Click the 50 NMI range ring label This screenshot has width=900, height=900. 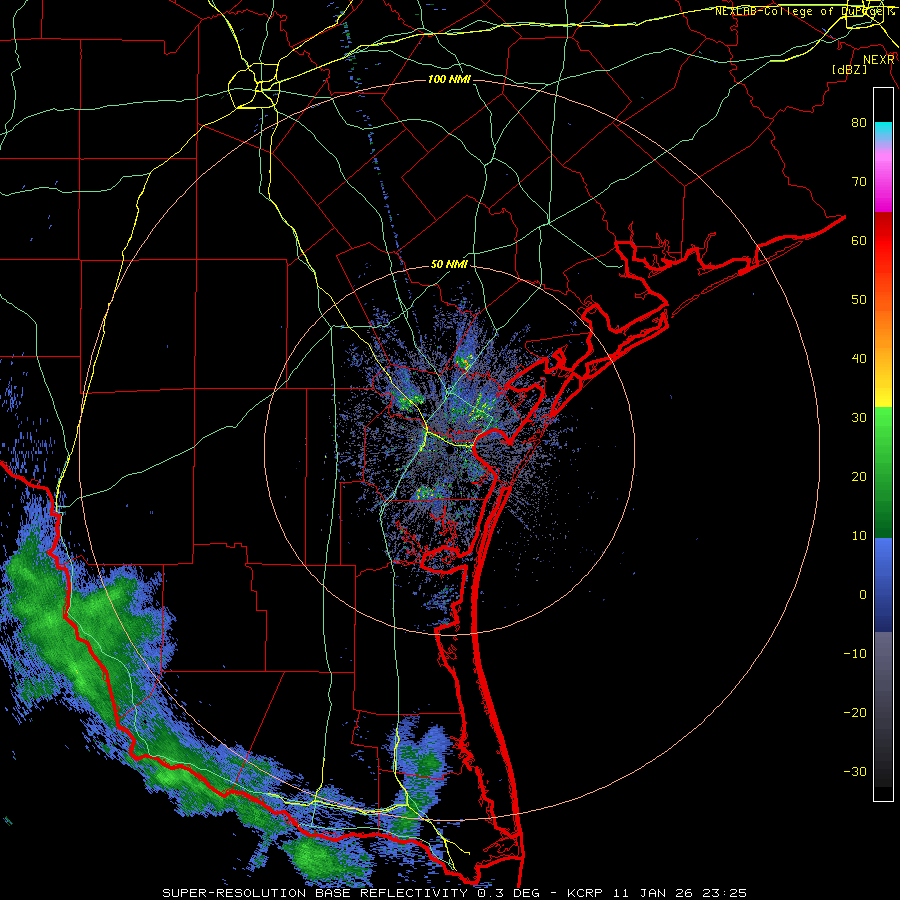(449, 265)
